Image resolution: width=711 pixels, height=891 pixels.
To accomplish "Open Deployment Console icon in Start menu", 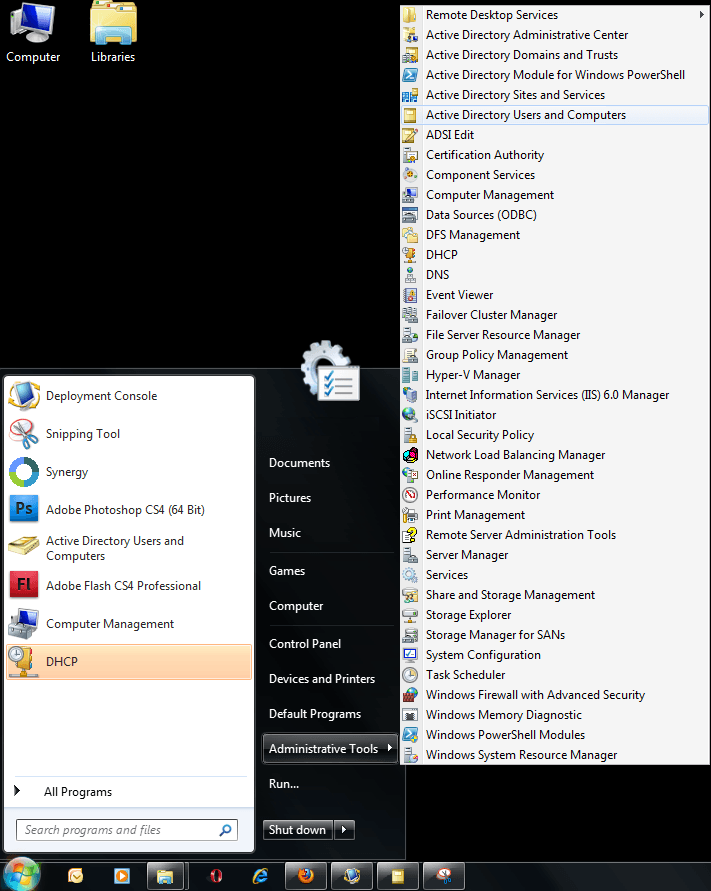I will click(x=24, y=395).
